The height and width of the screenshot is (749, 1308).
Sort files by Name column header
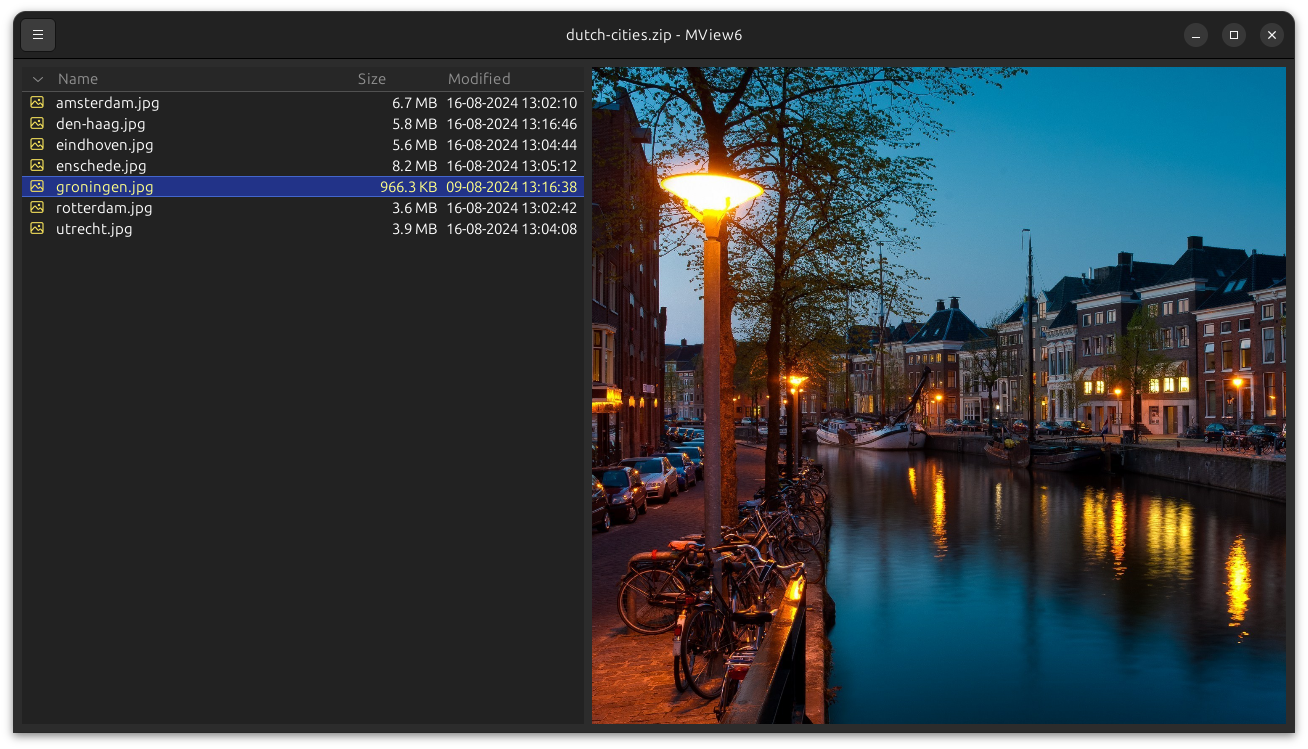tap(78, 79)
